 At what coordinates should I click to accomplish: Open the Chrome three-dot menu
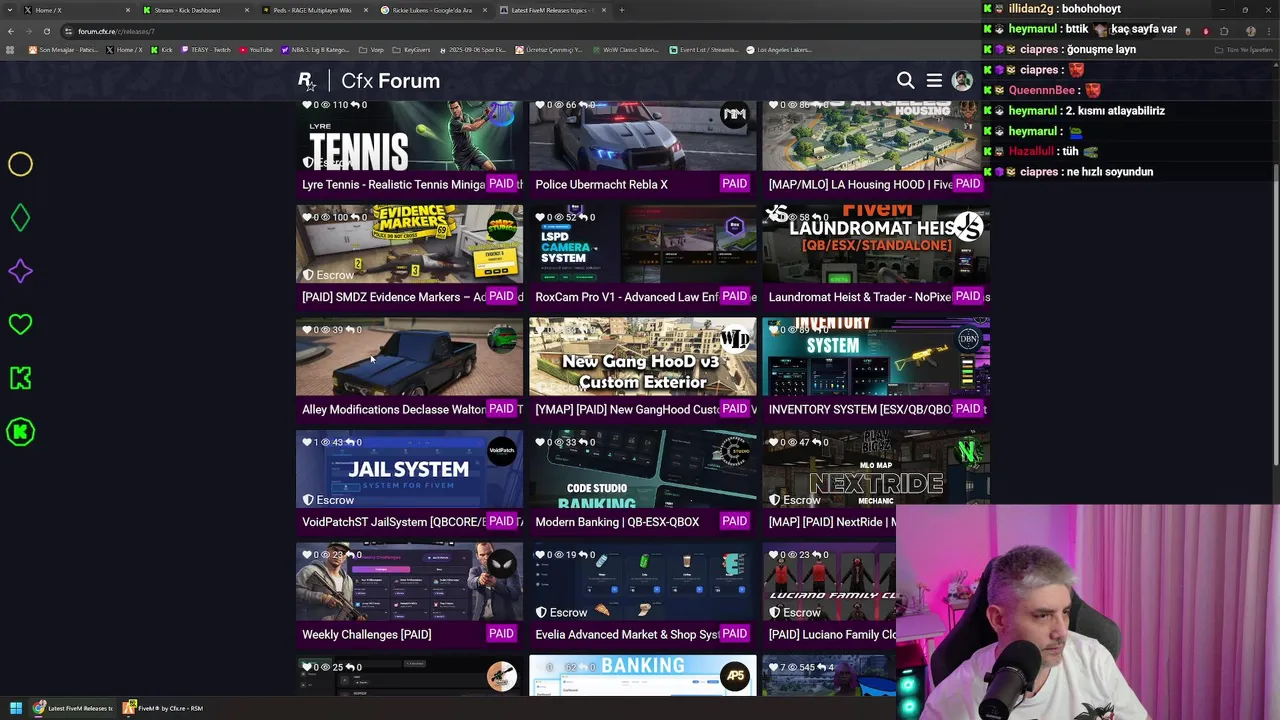(x=1270, y=31)
